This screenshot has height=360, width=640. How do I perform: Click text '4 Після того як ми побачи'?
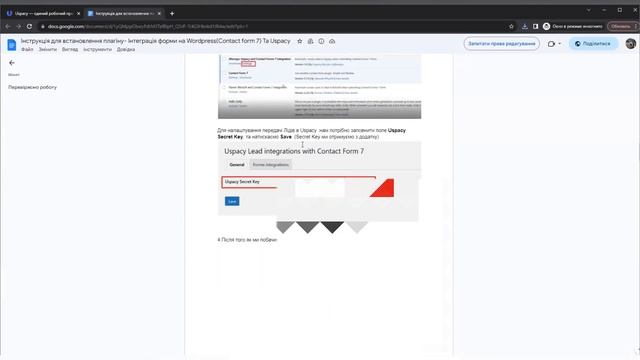pos(247,240)
